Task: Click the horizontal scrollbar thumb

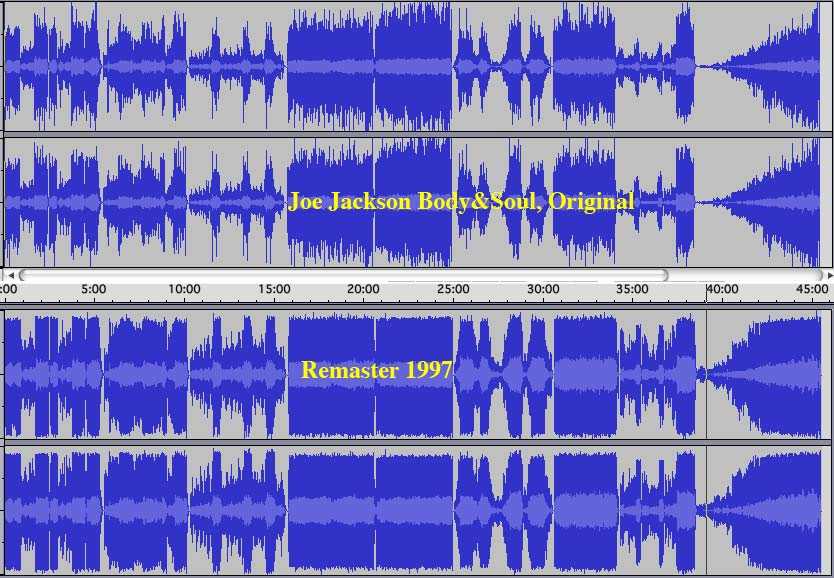Action: coord(343,275)
